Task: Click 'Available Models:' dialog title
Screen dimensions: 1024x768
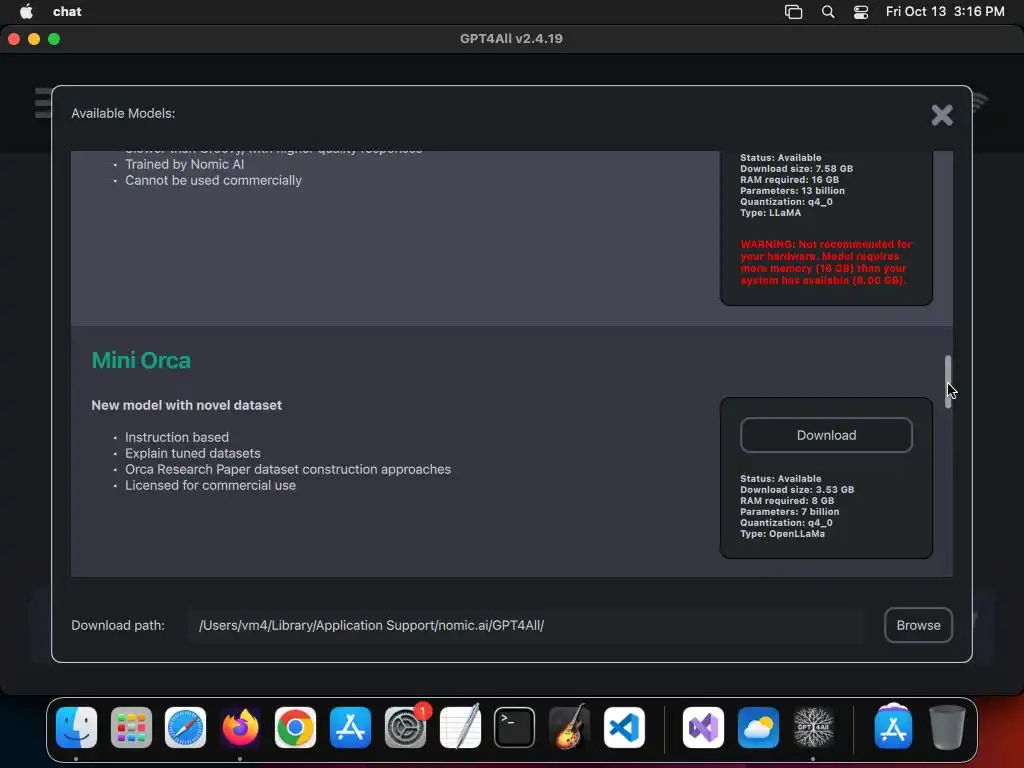Action: 123,113
